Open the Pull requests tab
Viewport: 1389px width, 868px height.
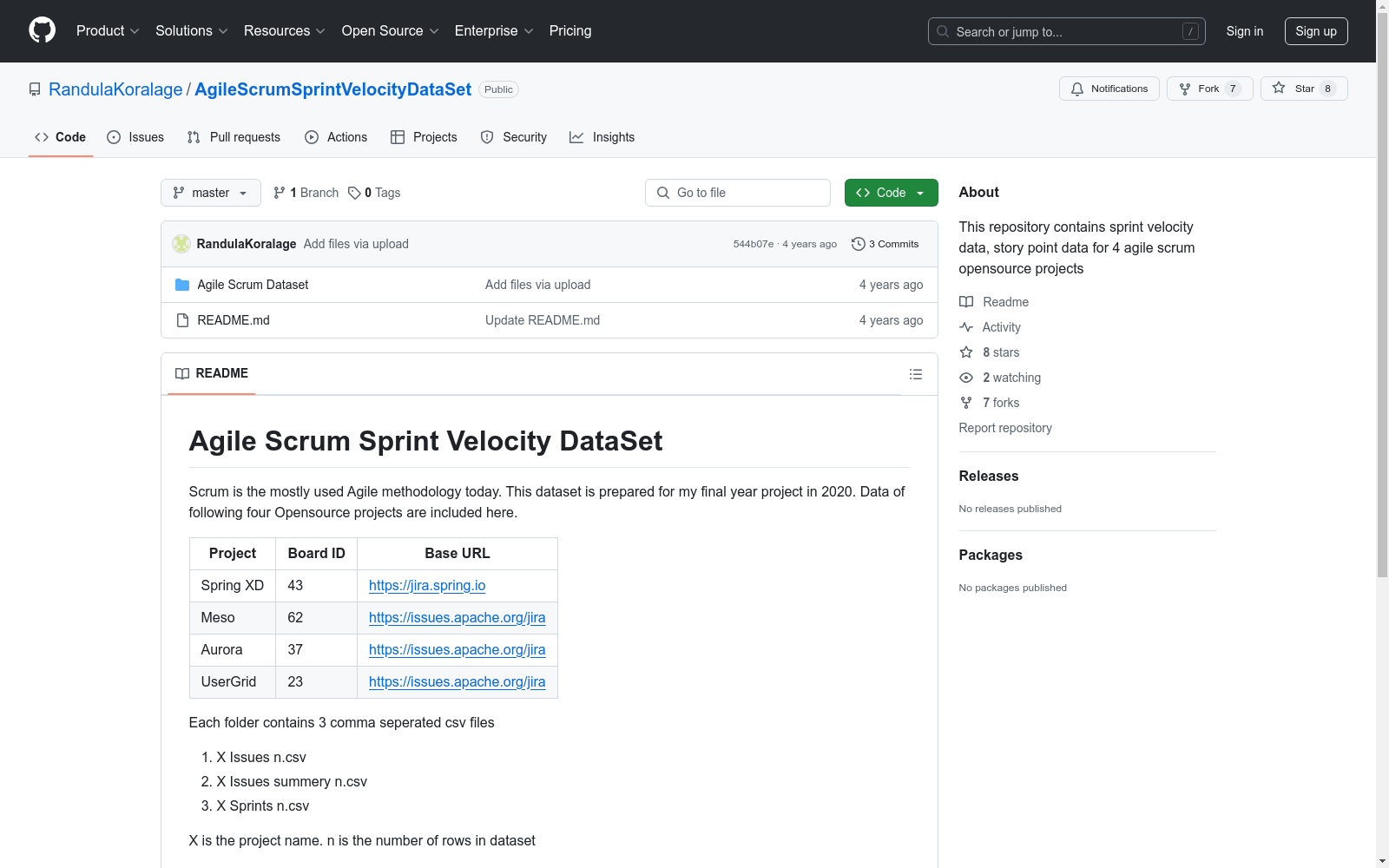coord(234,137)
